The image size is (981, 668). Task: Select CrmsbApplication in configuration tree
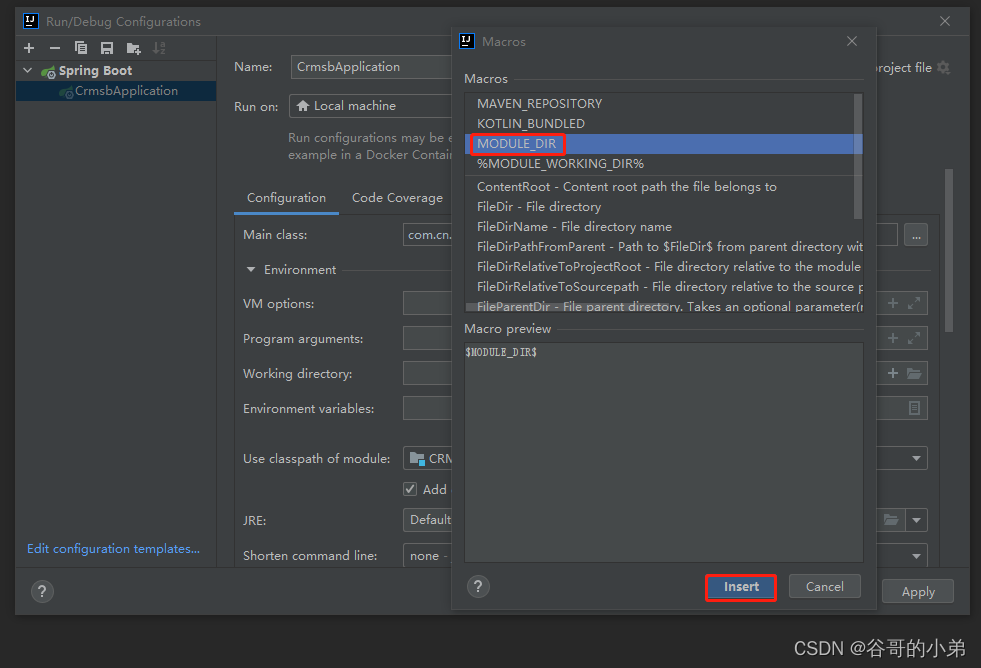116,91
